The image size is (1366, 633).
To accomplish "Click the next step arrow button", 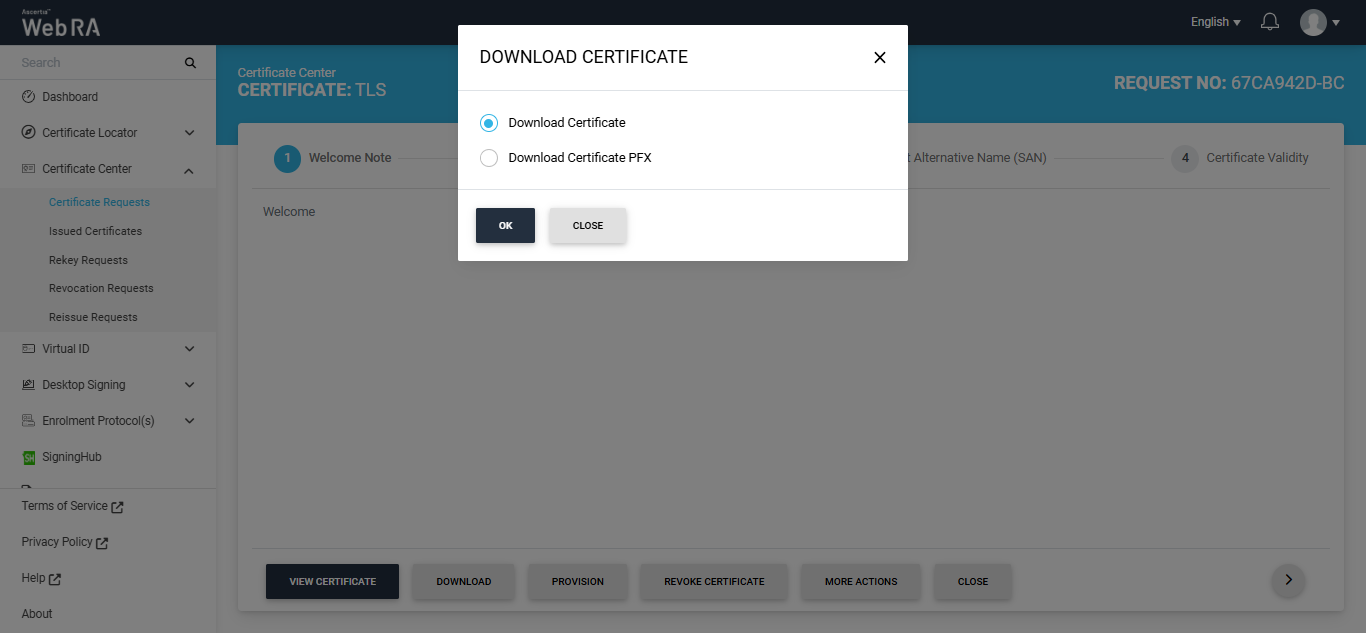I will tap(1288, 580).
